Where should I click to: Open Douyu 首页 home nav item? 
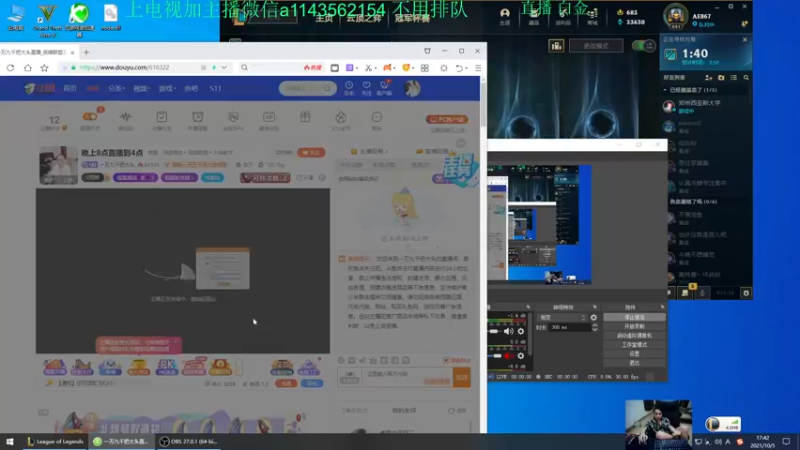(x=70, y=88)
